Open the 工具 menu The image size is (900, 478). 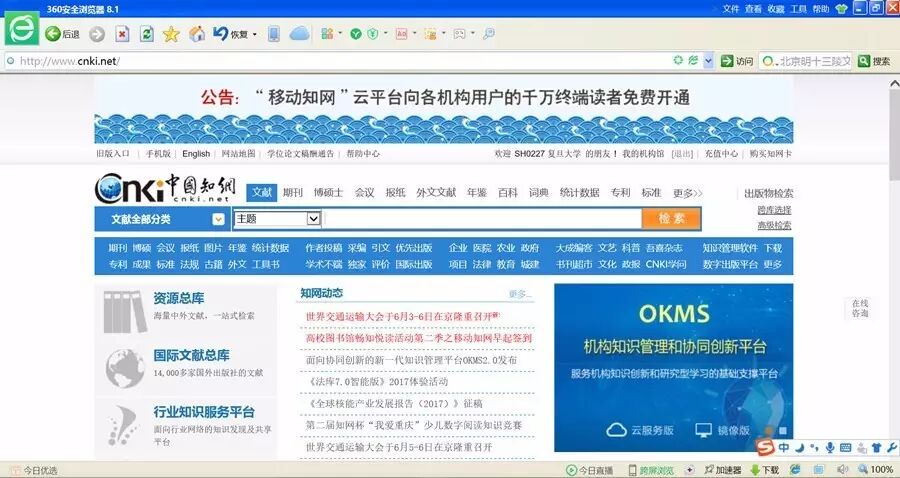coord(798,9)
